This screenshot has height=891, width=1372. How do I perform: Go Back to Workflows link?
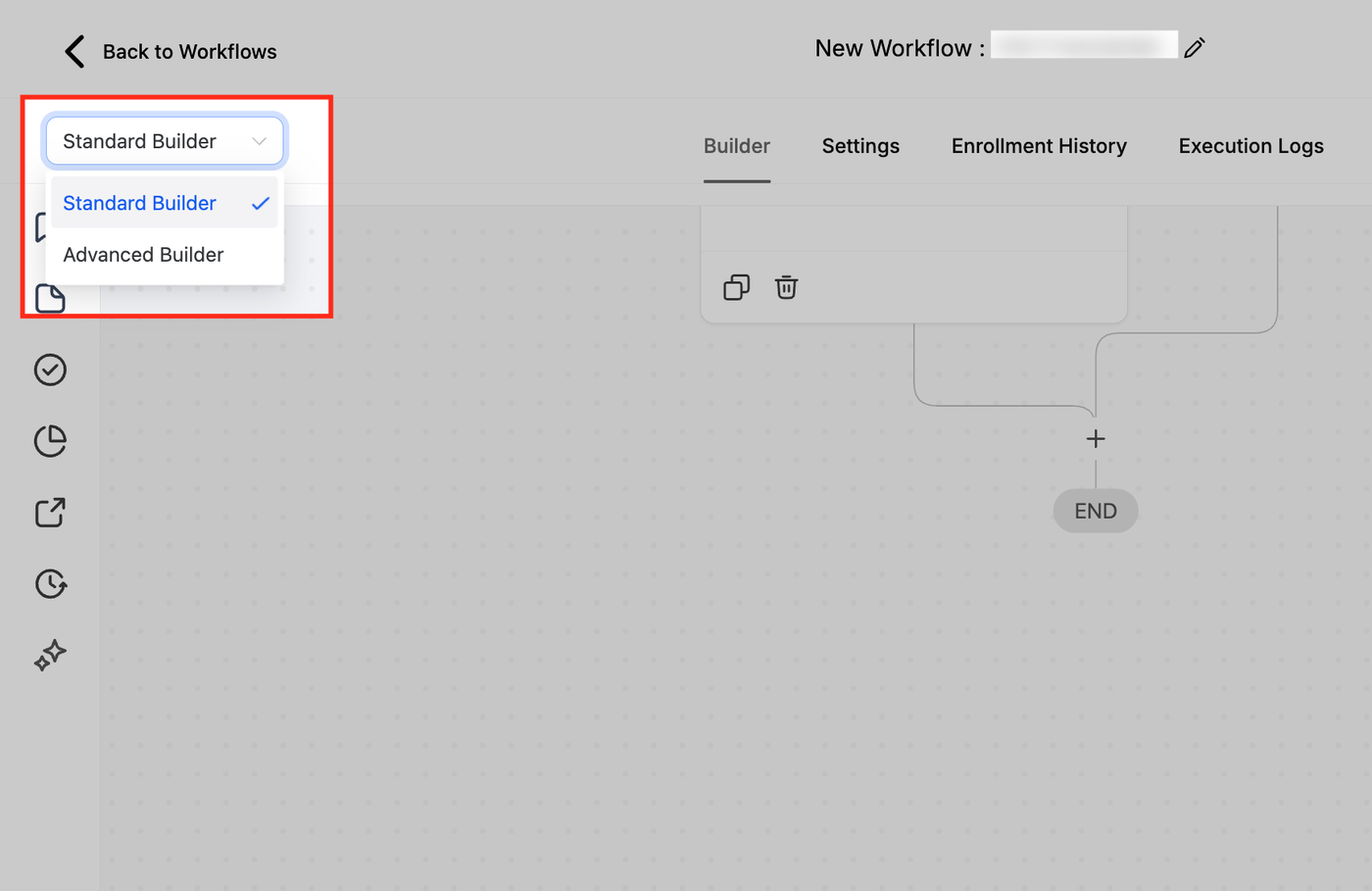coord(189,52)
